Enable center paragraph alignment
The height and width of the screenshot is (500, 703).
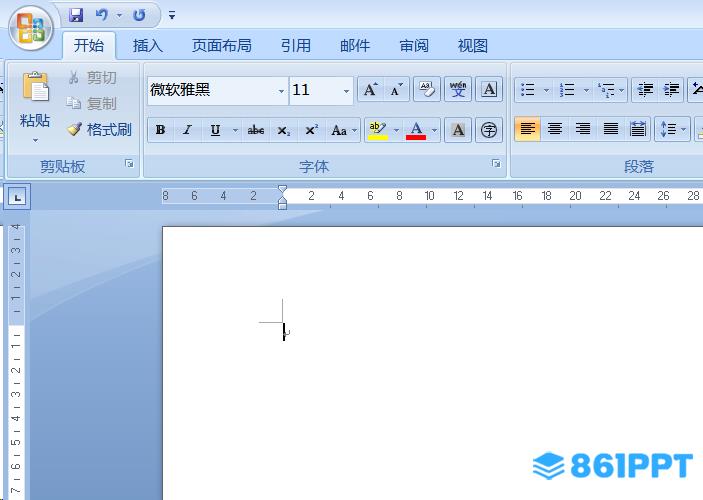[x=555, y=129]
